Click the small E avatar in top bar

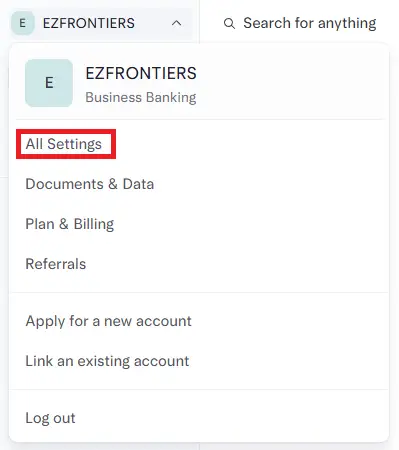click(23, 23)
